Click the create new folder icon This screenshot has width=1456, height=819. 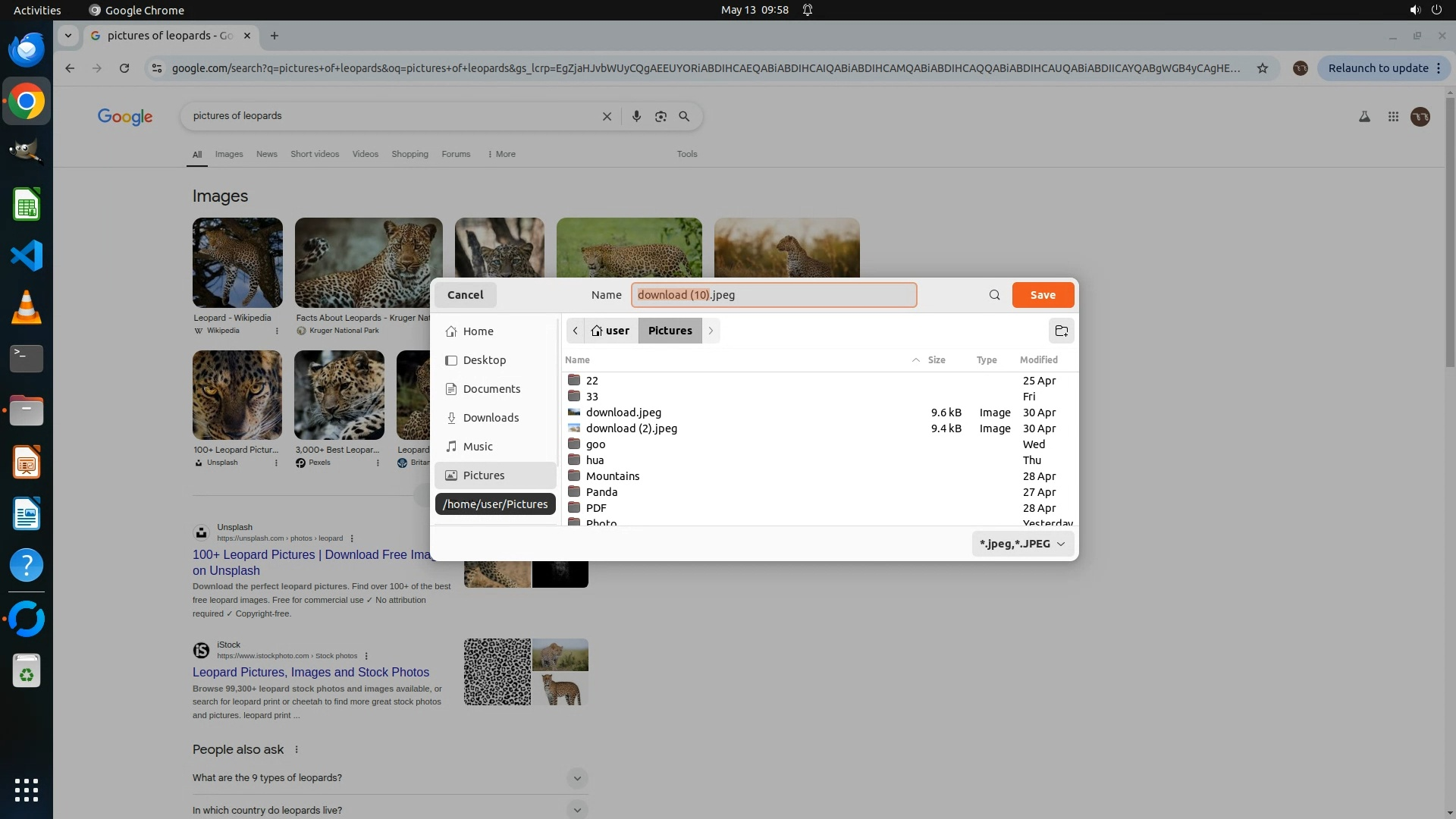pos(1061,331)
